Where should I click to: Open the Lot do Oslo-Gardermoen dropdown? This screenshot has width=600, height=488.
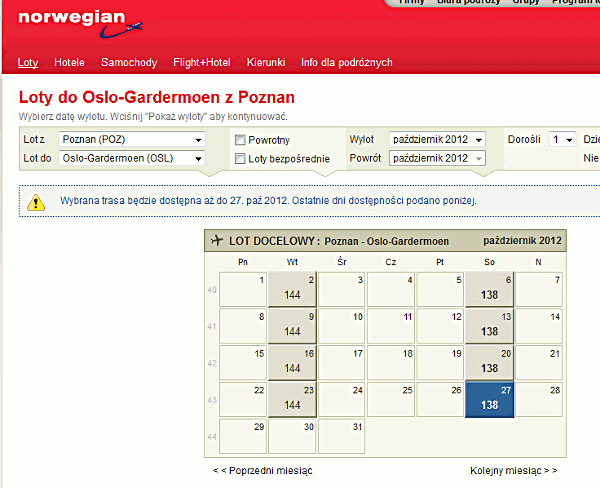pyautogui.click(x=132, y=158)
